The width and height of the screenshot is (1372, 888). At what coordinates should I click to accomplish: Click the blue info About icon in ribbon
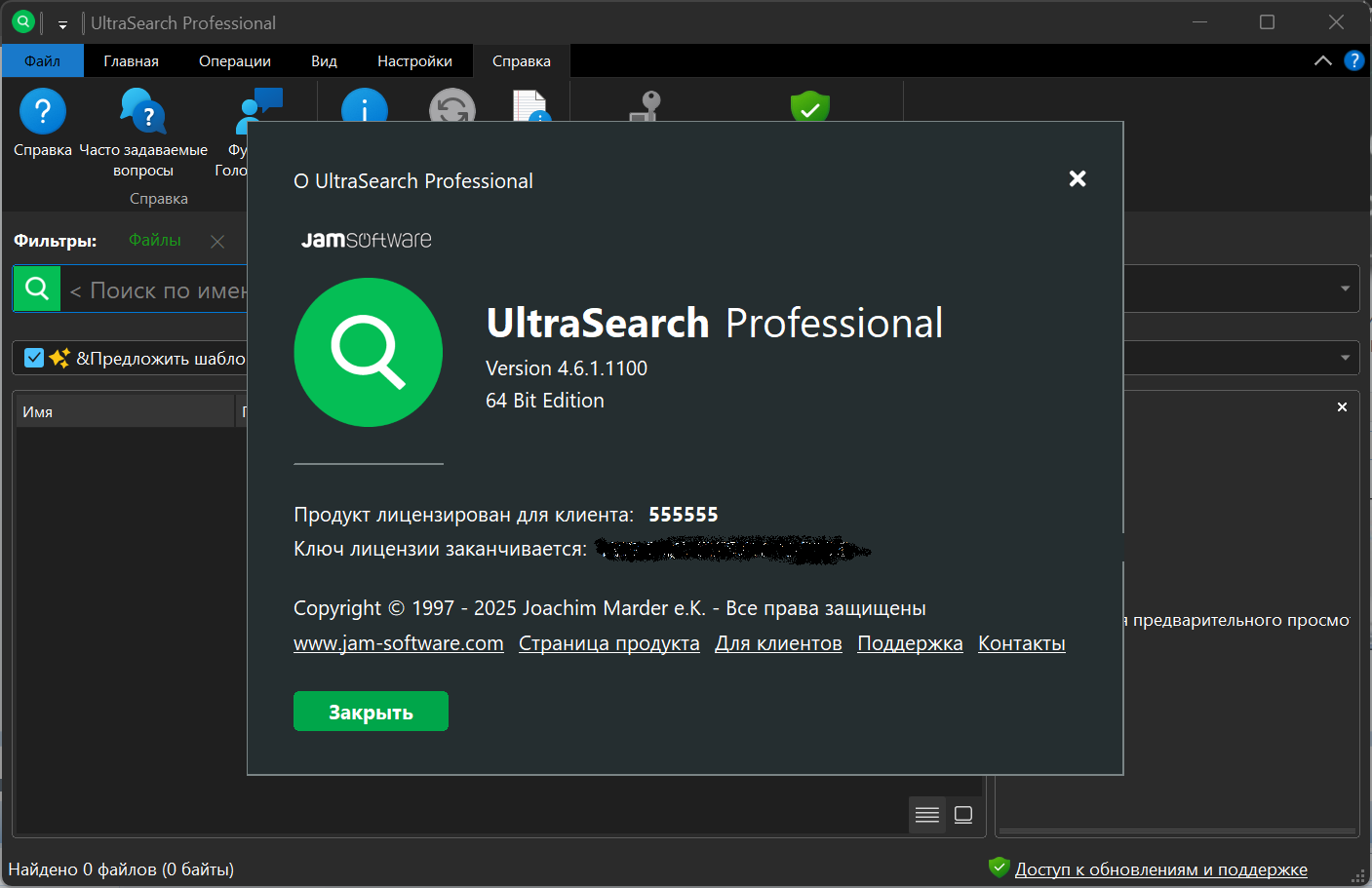point(365,104)
